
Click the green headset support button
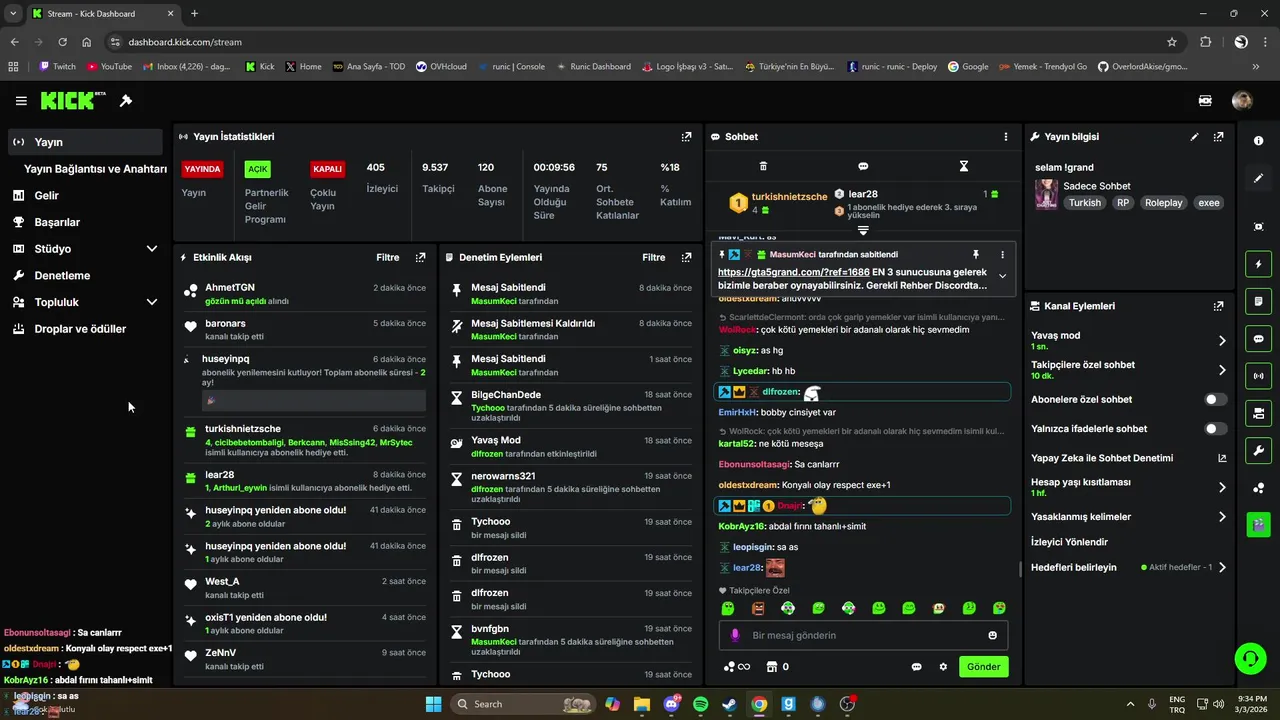(1250, 658)
